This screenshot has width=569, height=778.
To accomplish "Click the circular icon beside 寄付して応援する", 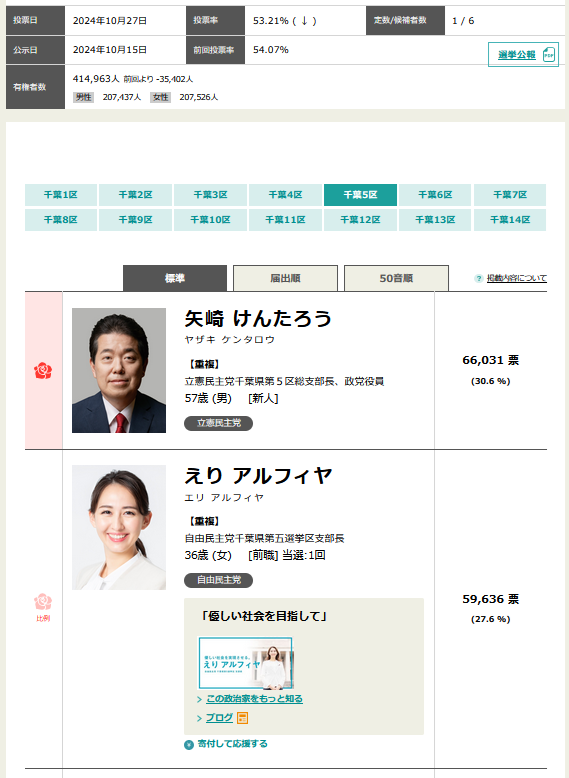I will click(189, 745).
